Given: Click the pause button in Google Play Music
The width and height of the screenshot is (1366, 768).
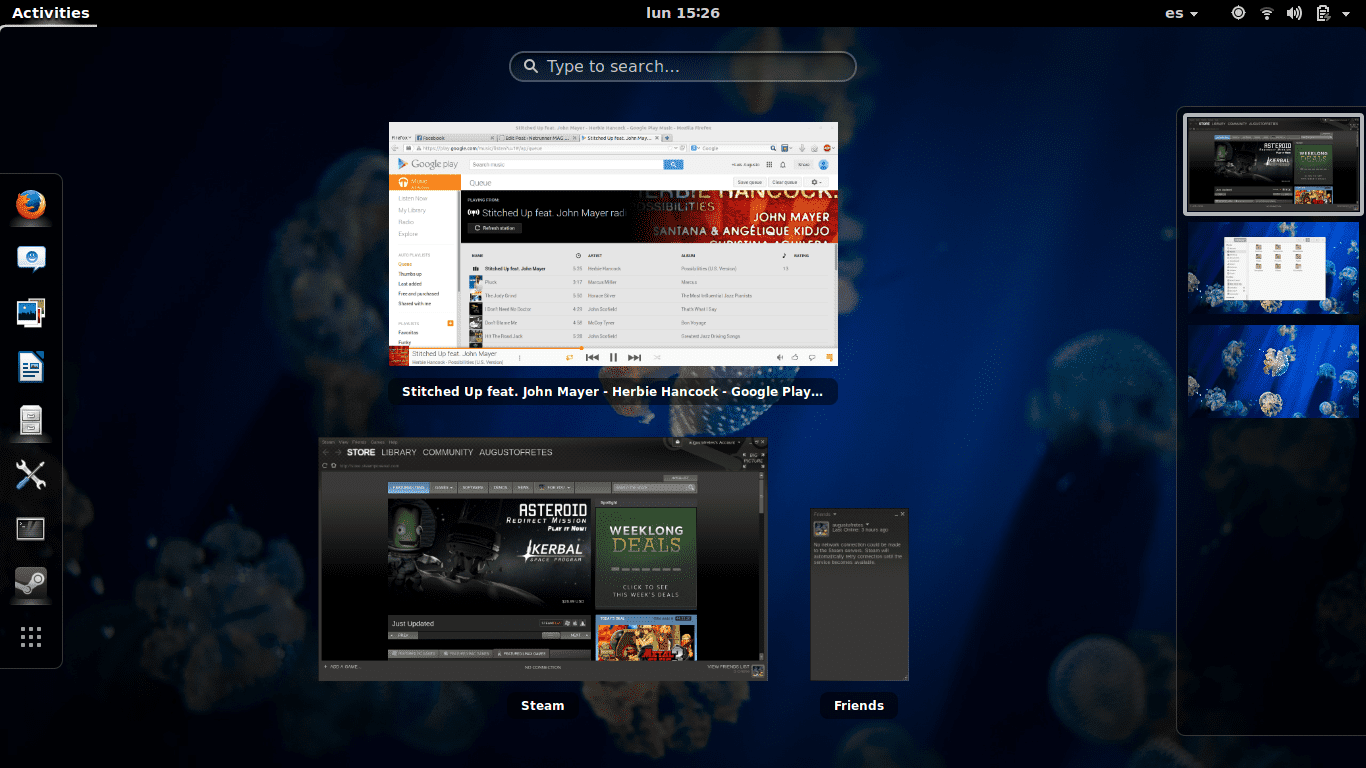Looking at the screenshot, I should (x=613, y=357).
